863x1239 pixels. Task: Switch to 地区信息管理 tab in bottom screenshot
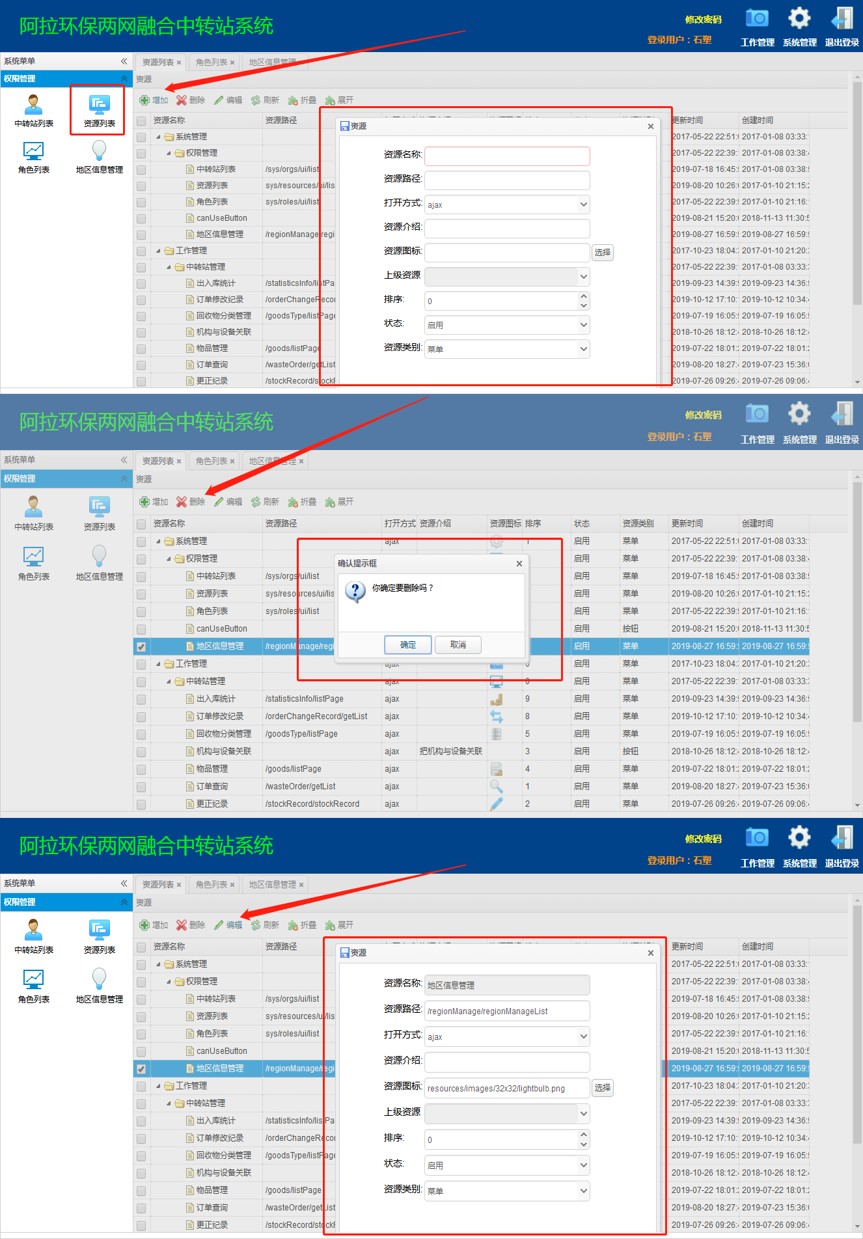point(272,885)
